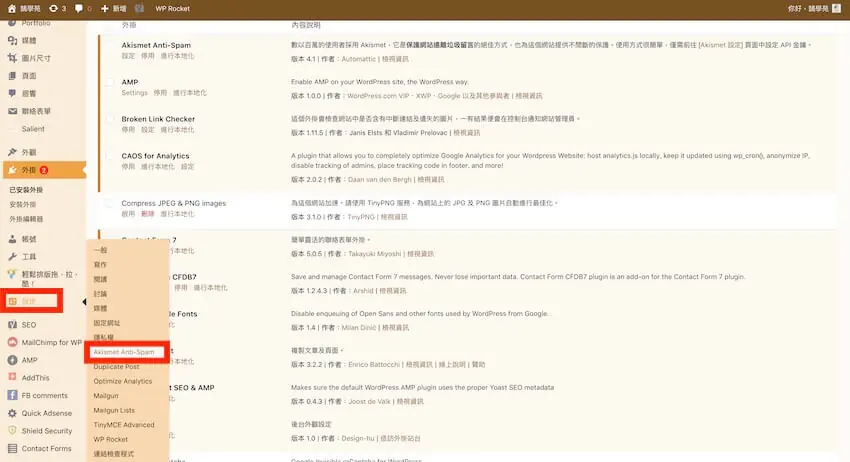
Task: Open the plugin editor submenu item 外掛編輯器
Action: tap(26, 219)
